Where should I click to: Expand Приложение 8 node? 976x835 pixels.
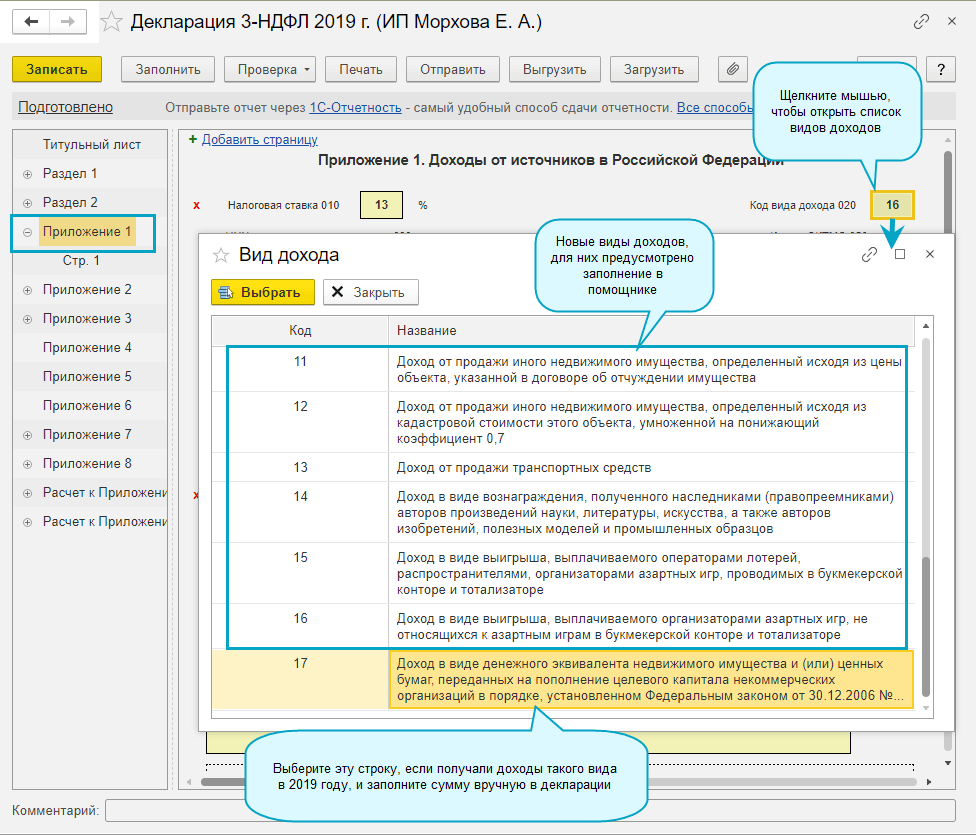[x=27, y=465]
